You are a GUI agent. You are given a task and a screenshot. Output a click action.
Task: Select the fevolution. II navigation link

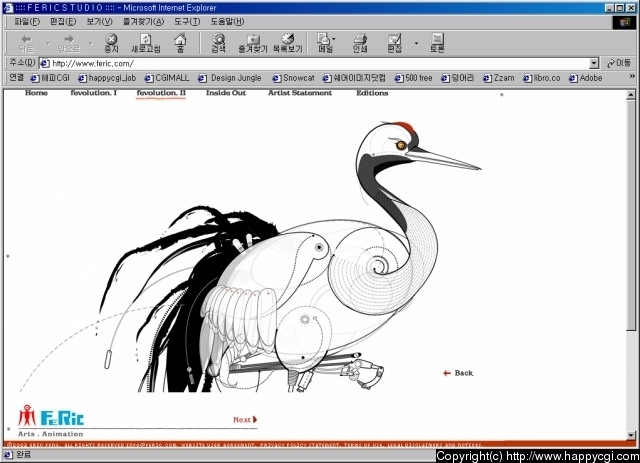pos(161,93)
